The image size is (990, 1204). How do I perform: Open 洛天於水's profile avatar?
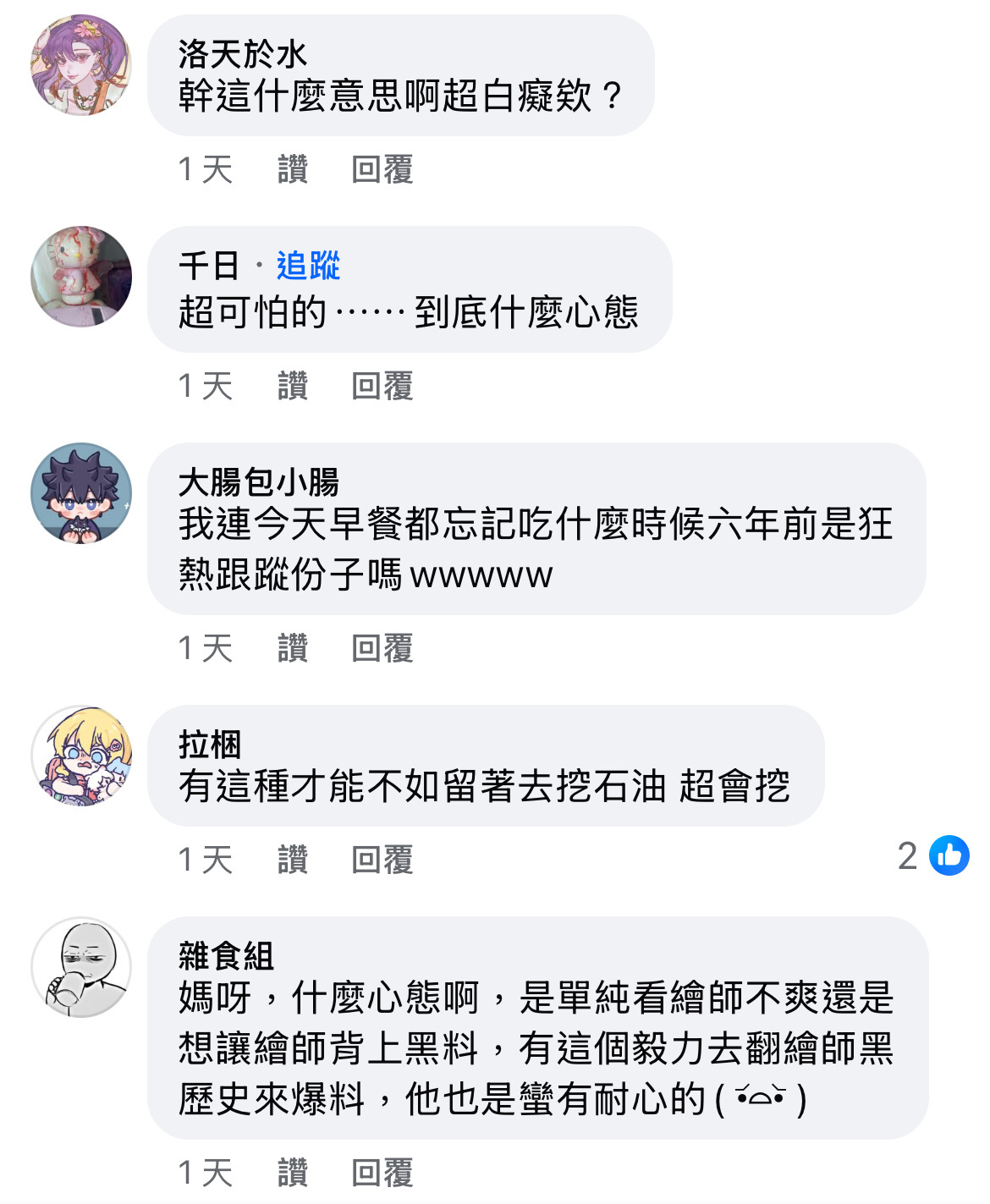81,65
